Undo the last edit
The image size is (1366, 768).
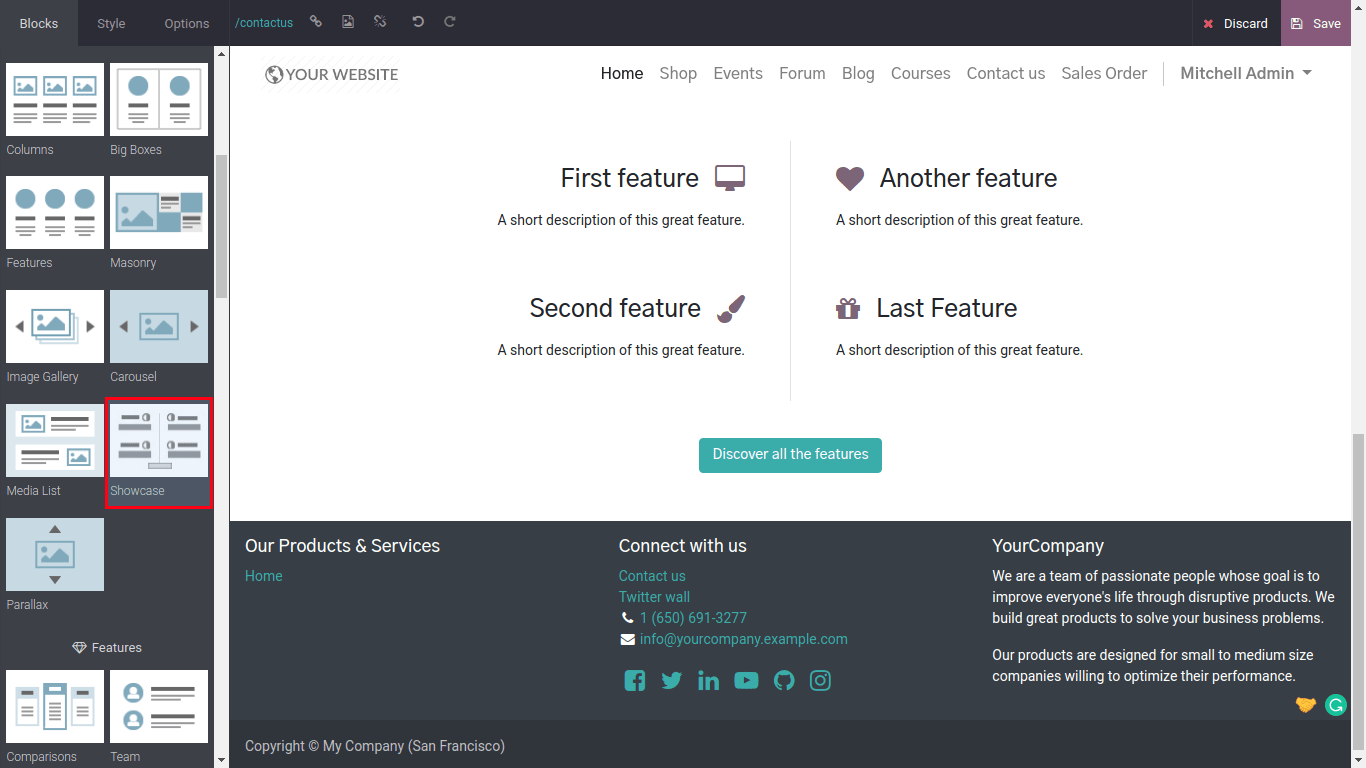point(418,22)
